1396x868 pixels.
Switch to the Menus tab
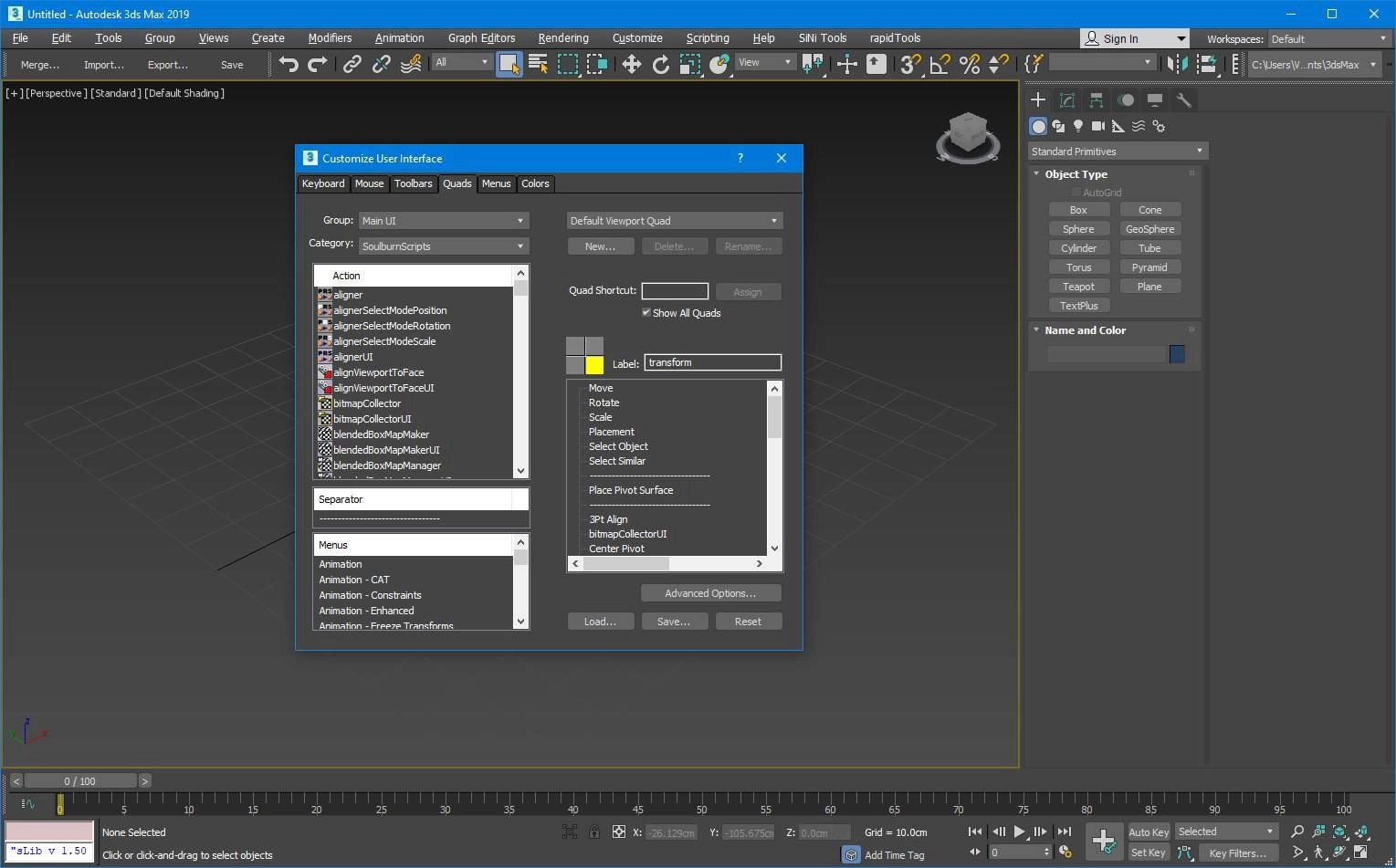pyautogui.click(x=497, y=183)
